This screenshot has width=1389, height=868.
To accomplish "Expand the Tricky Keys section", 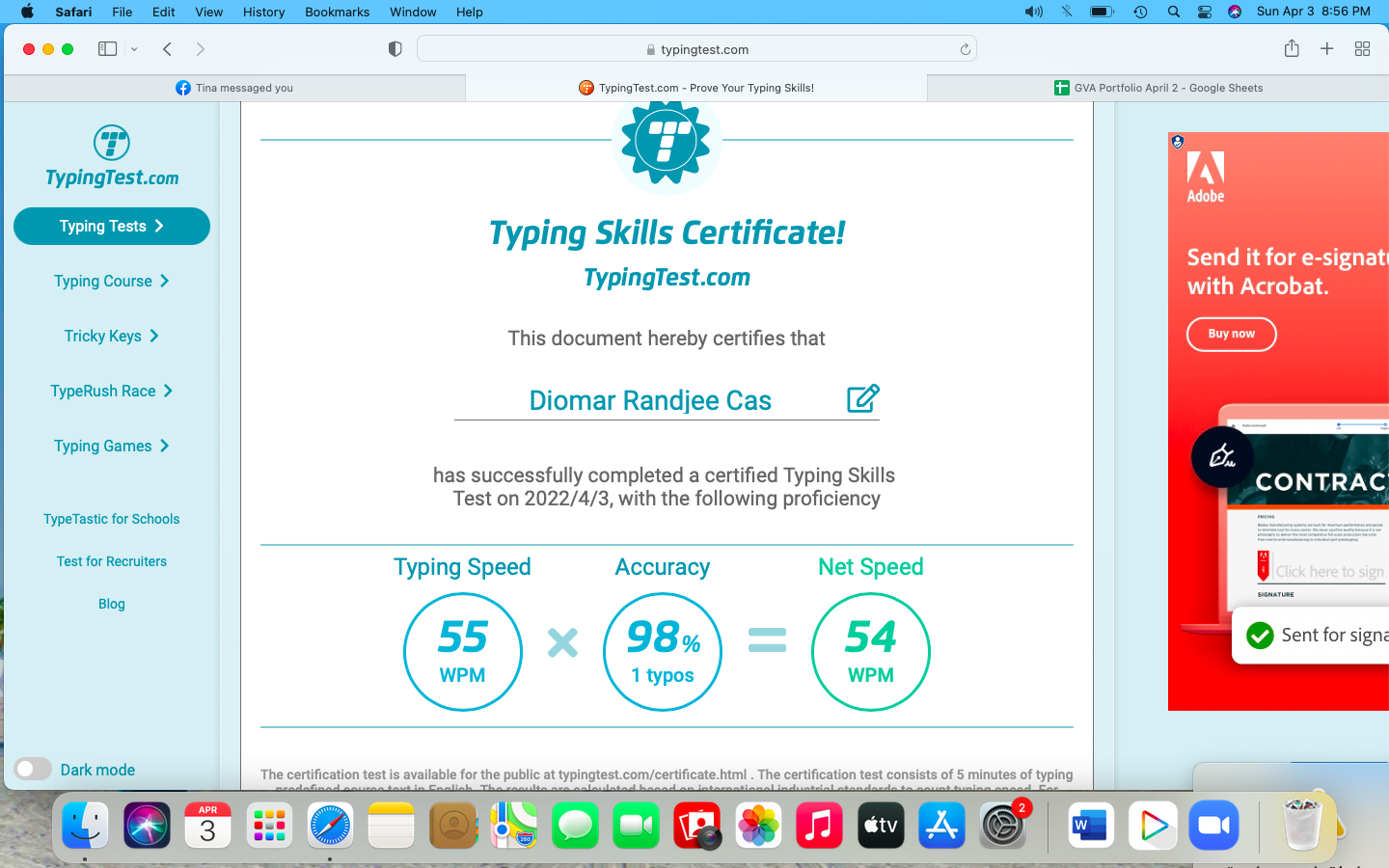I will pos(111,336).
